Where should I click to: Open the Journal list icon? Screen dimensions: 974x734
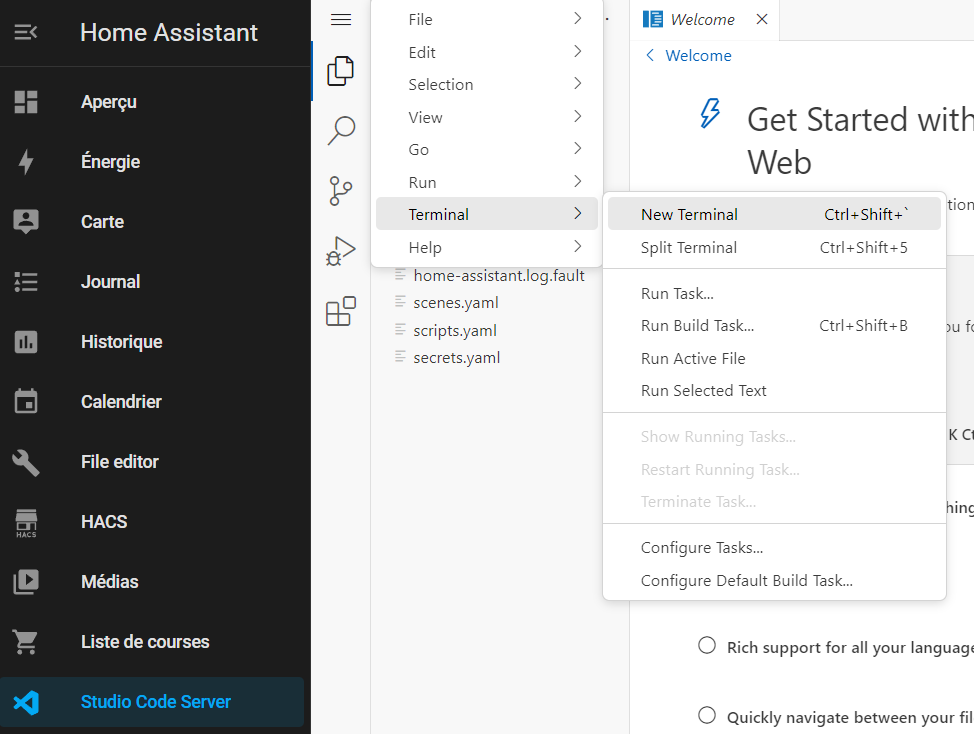point(26,282)
